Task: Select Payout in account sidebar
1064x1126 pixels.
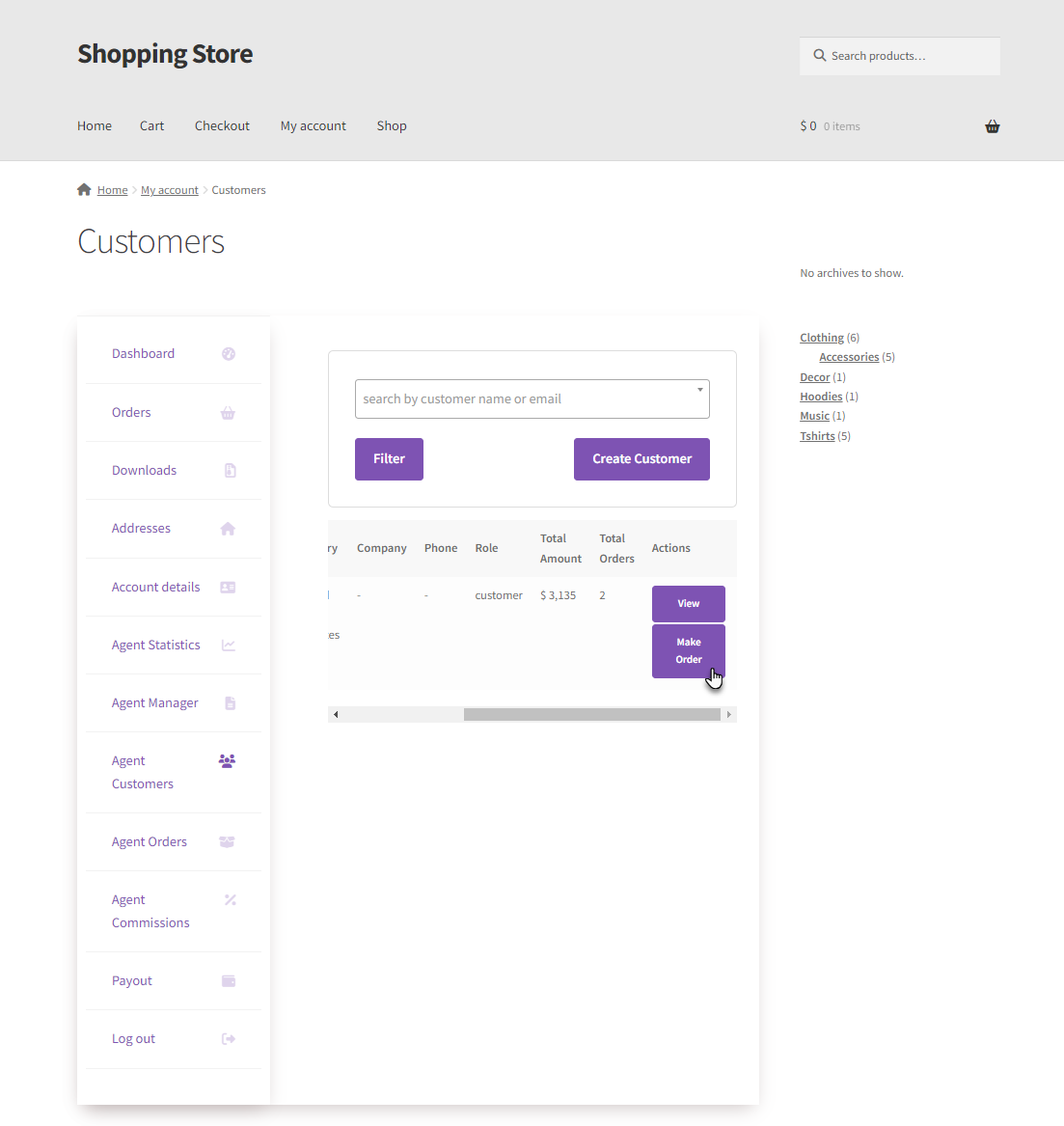Action: coord(132,981)
